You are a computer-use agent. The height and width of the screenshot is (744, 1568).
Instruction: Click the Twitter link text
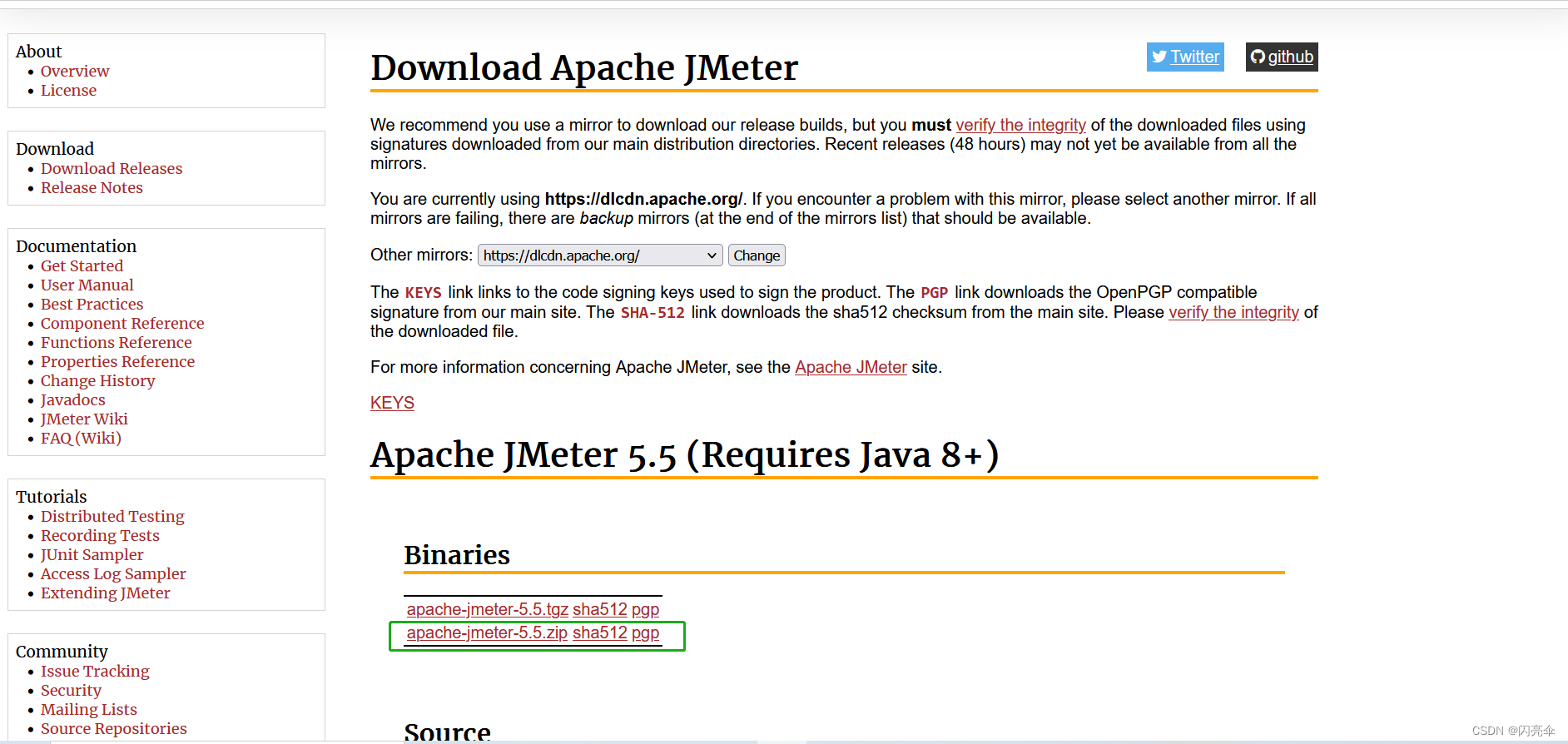pyautogui.click(x=1194, y=57)
